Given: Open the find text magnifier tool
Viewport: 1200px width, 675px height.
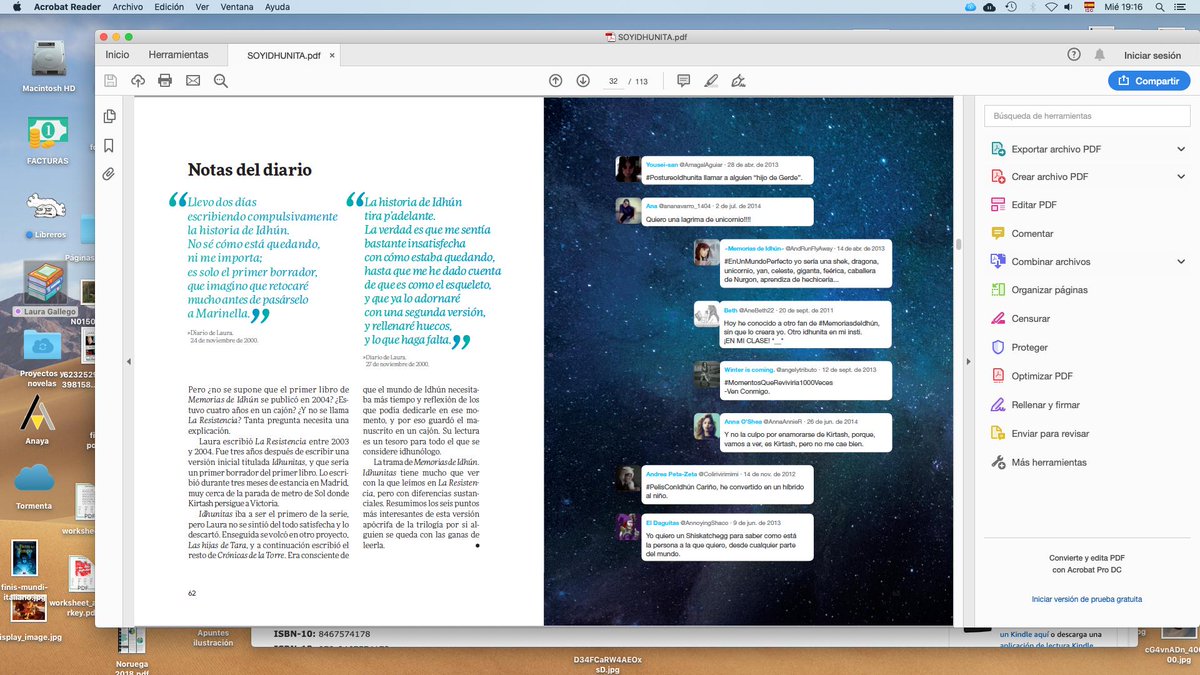Looking at the screenshot, I should [221, 81].
